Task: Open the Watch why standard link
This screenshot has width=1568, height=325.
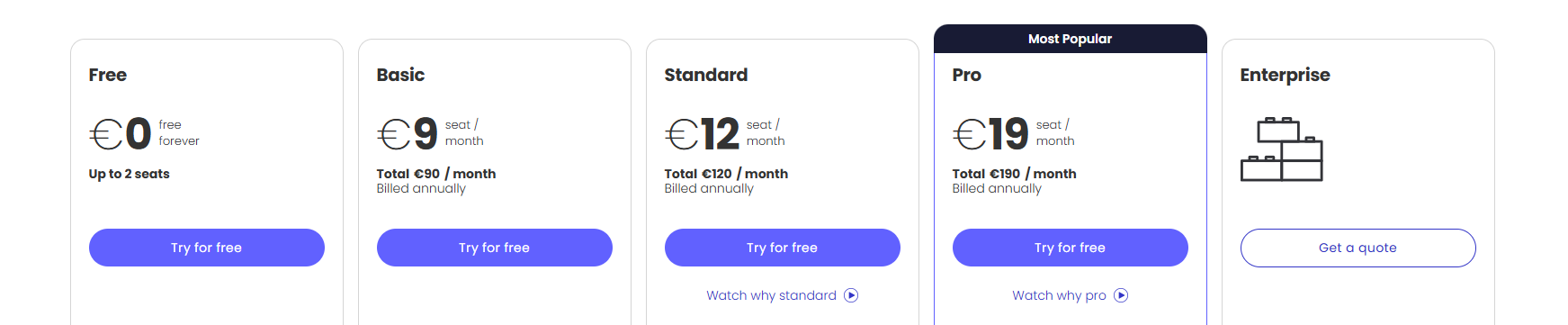Action: tap(771, 295)
